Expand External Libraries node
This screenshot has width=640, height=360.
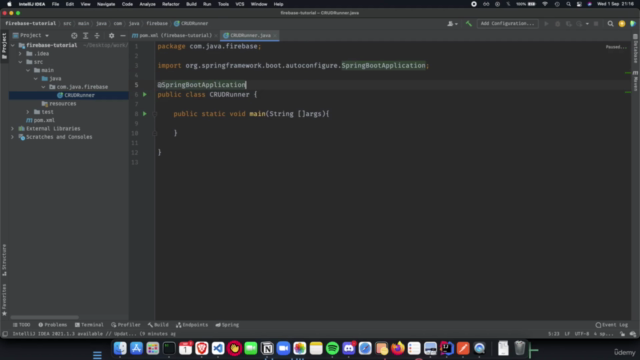tap(13, 129)
